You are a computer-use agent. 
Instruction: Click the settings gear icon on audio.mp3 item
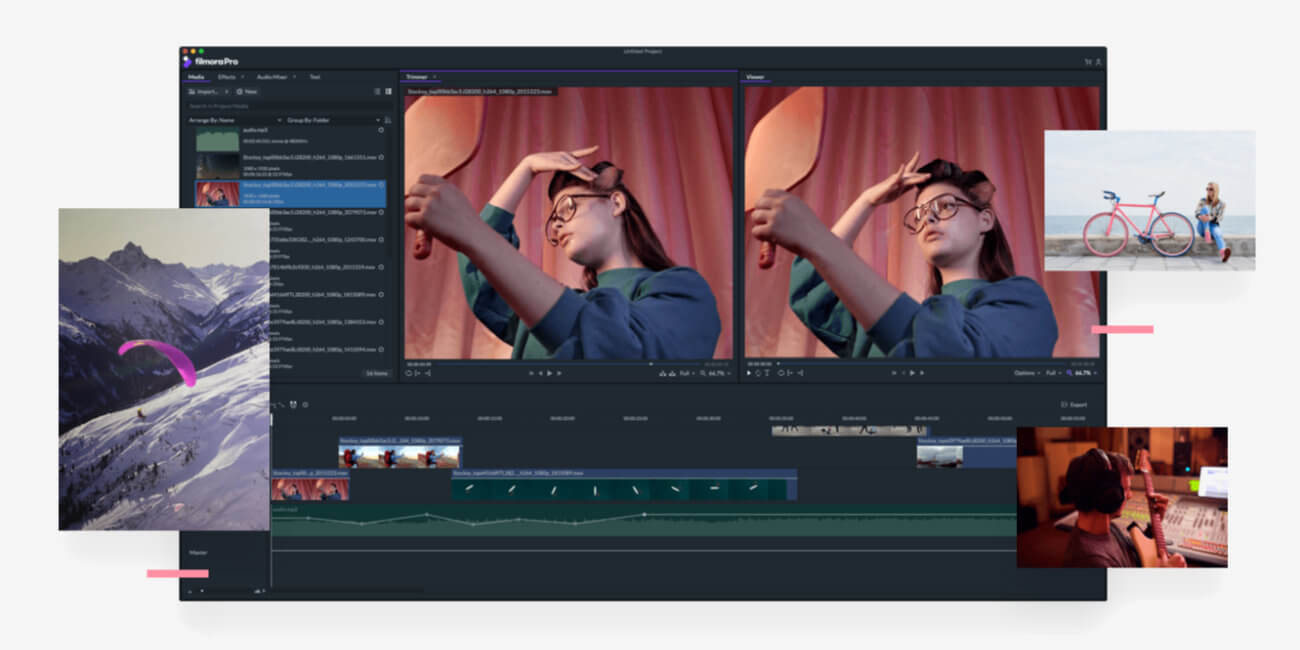point(381,130)
